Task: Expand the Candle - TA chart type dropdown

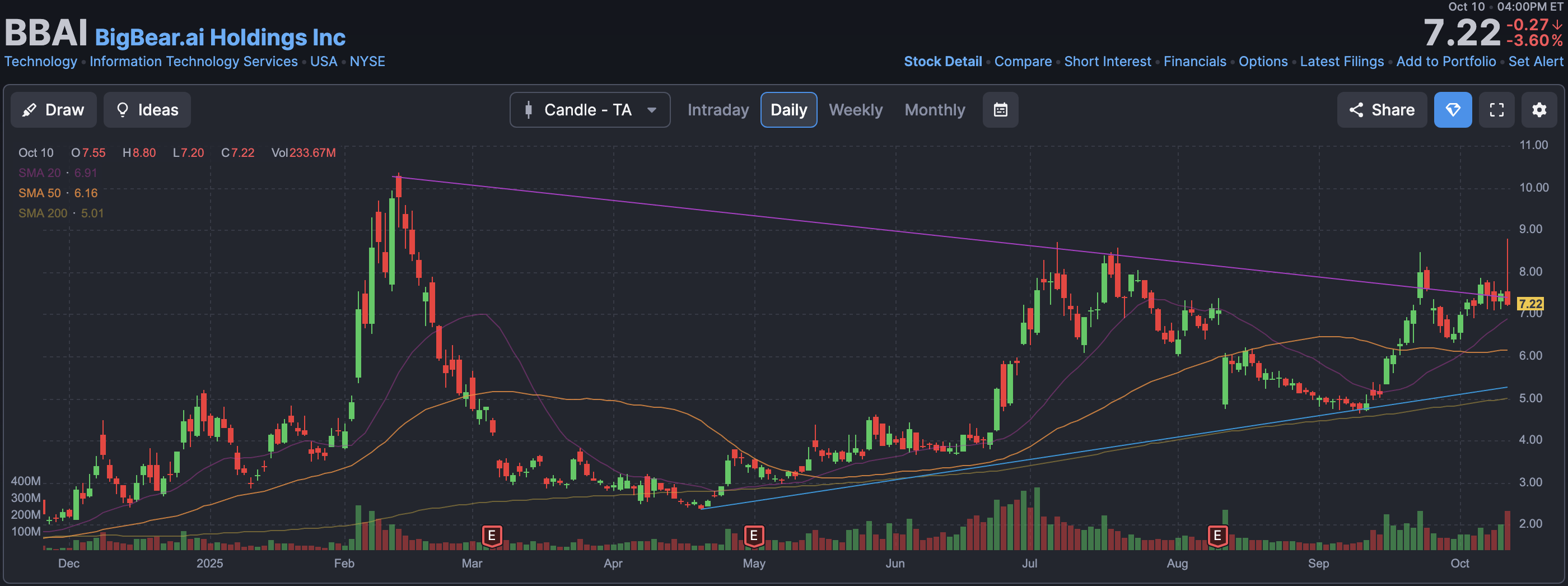Action: click(590, 110)
